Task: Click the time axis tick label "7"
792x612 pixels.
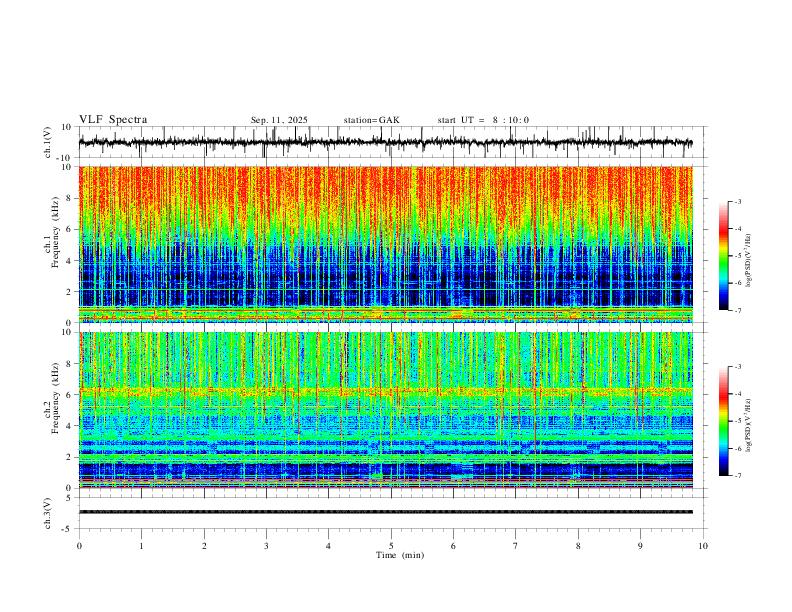Action: [516, 546]
